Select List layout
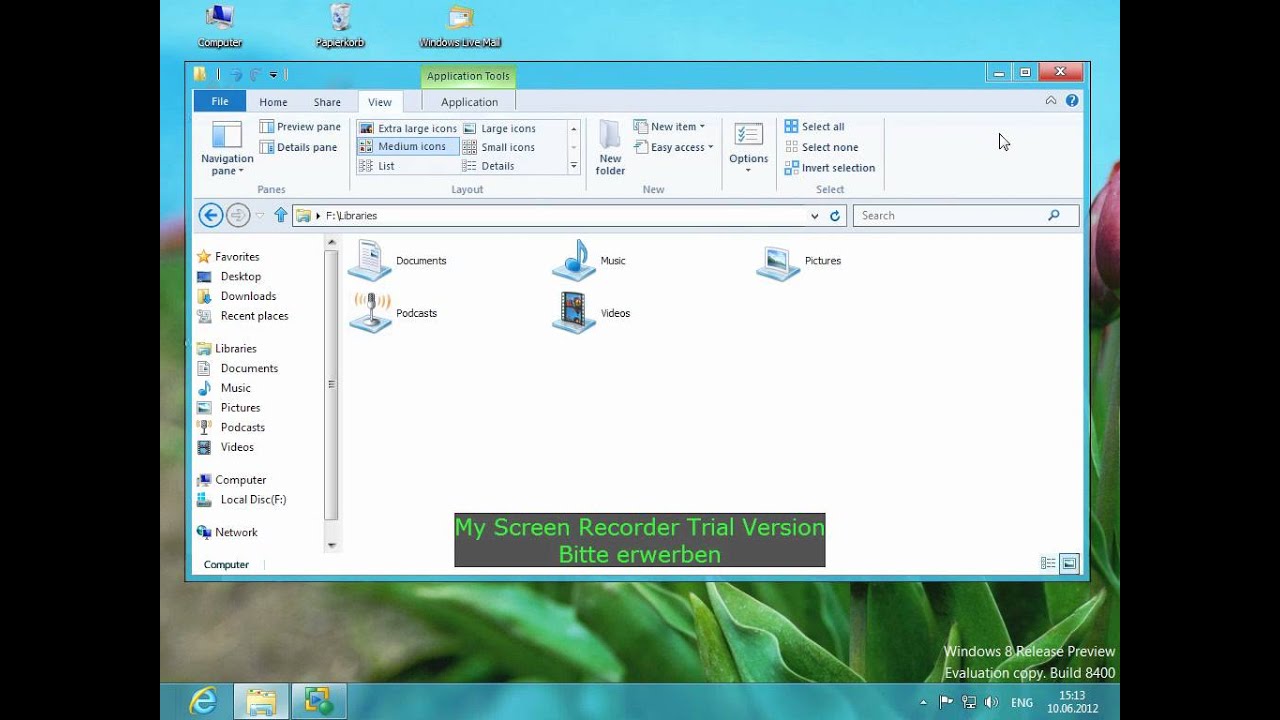1280x720 pixels. tap(377, 166)
